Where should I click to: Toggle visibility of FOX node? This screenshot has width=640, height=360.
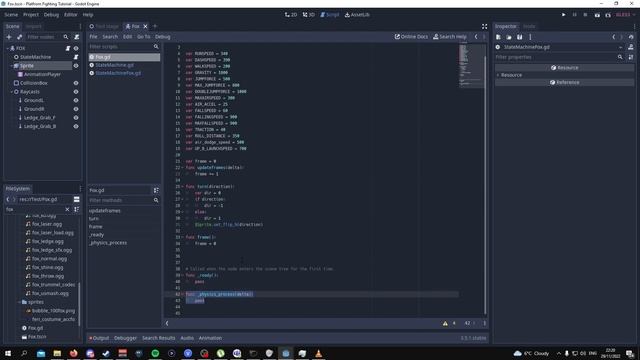[x=76, y=48]
